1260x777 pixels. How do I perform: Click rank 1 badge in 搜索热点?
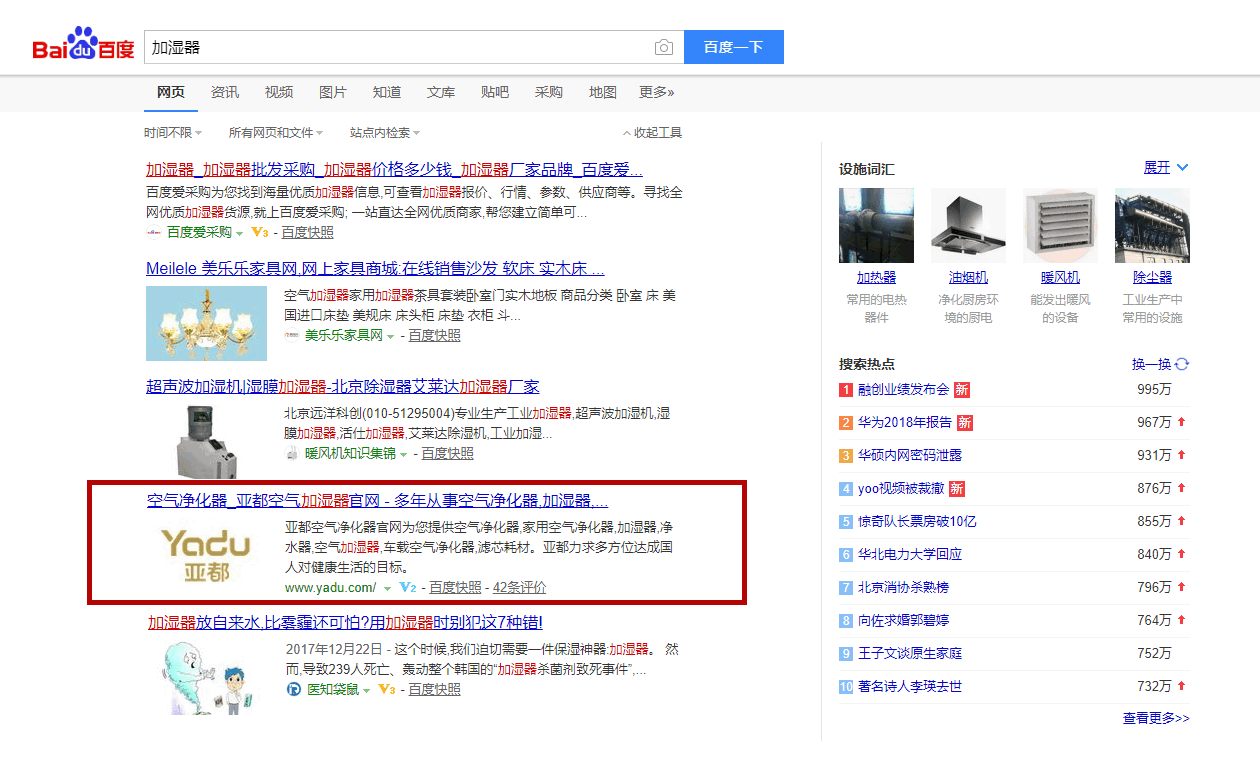pos(846,389)
